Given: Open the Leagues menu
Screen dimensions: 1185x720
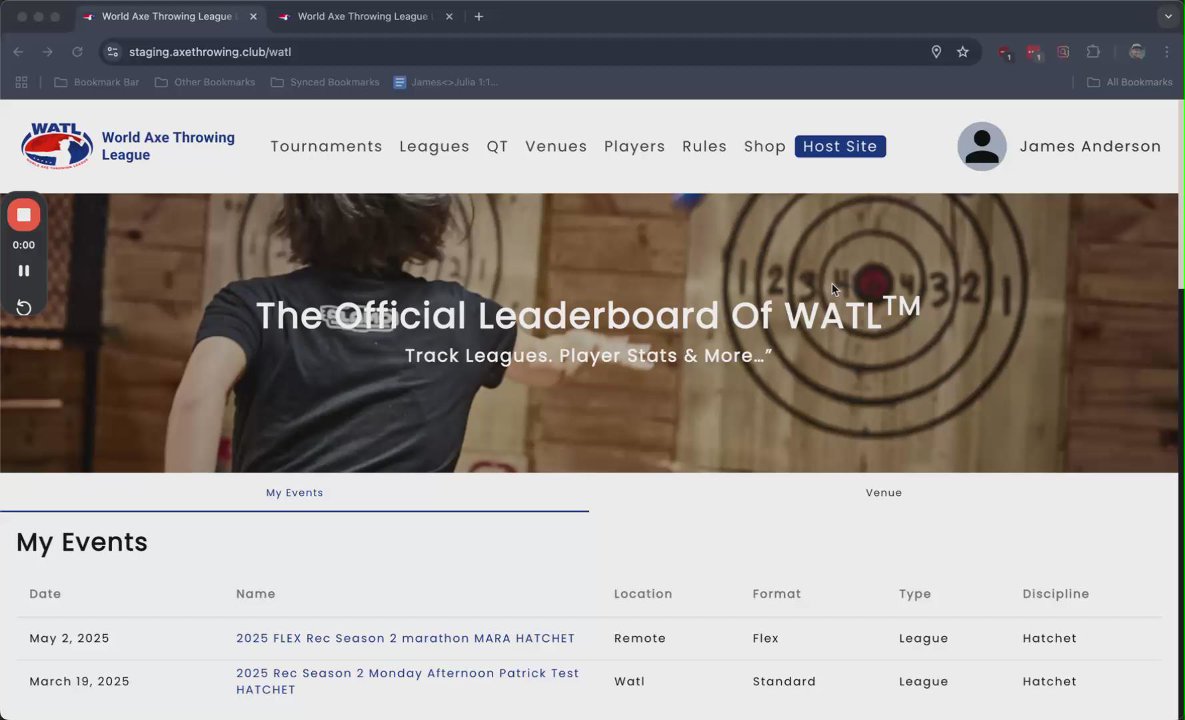Looking at the screenshot, I should tap(435, 147).
